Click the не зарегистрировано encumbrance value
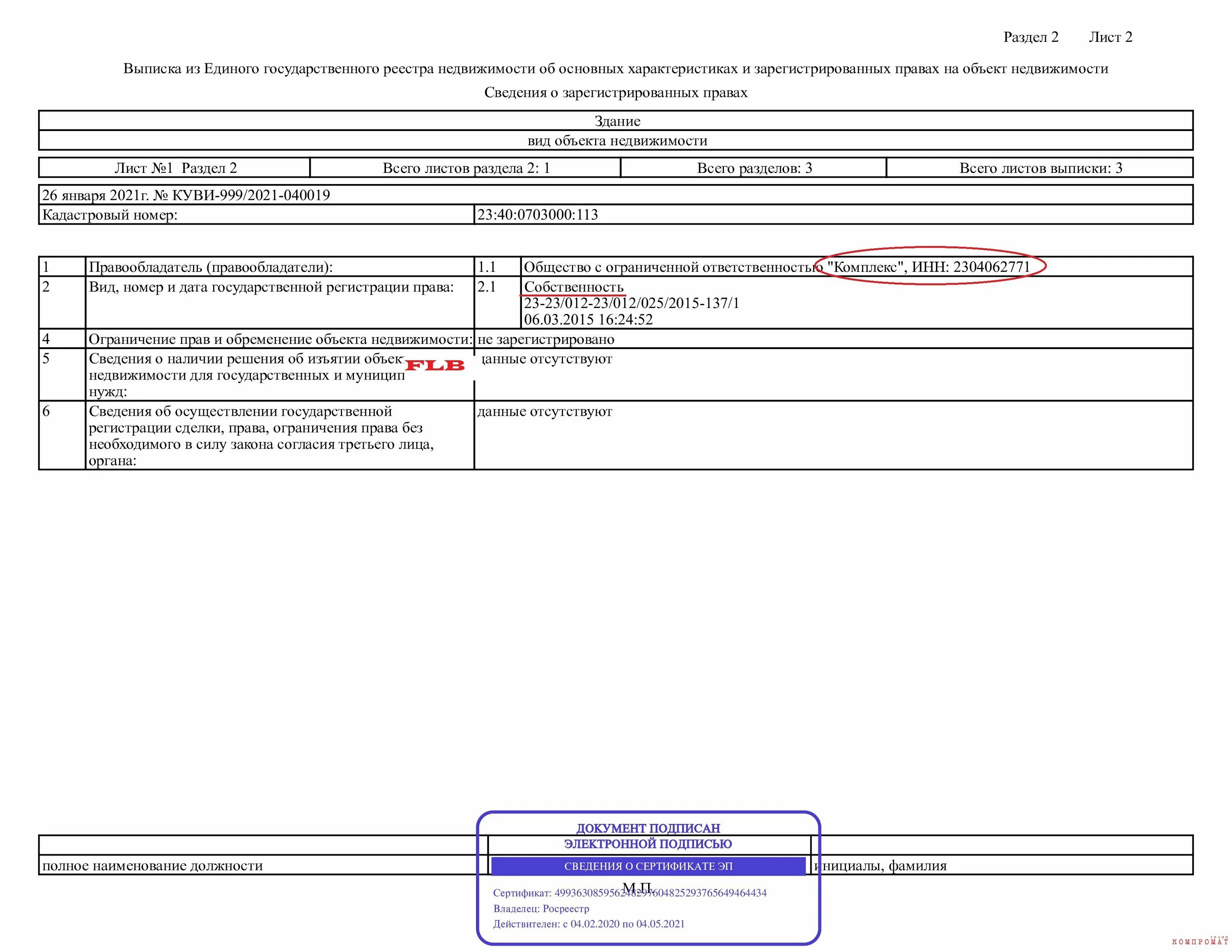Screen dimensions: 1232x952 [545, 340]
